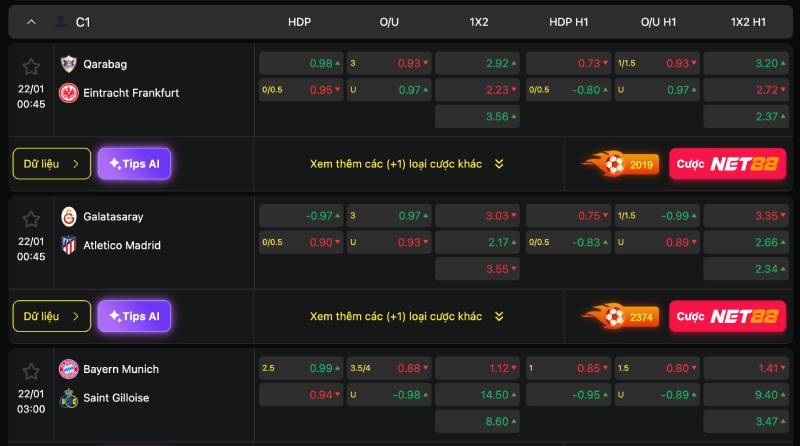Collapse the C1 league section chevron
The image size is (800, 446).
coord(31,22)
